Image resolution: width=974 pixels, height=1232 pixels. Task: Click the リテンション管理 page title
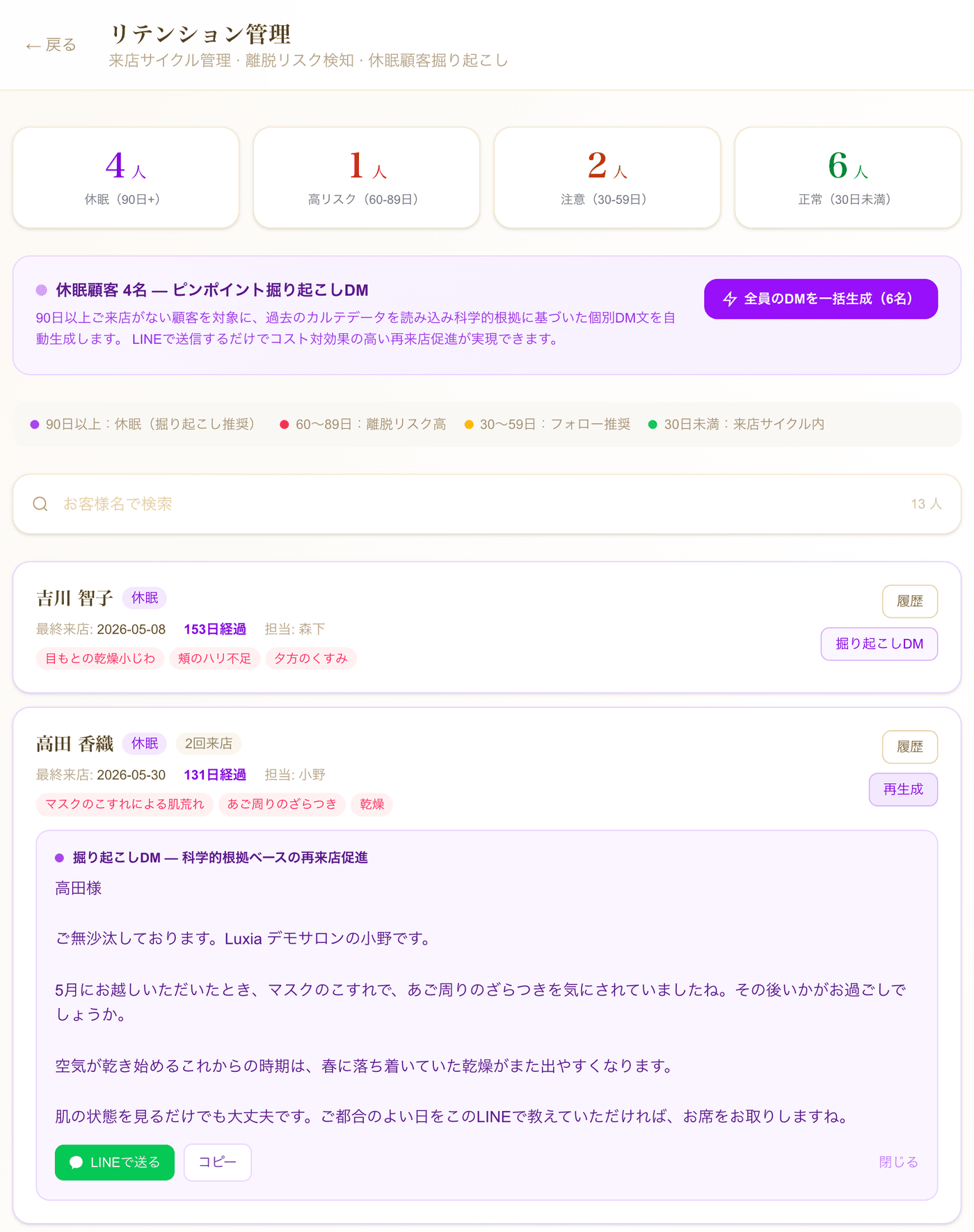[x=200, y=33]
